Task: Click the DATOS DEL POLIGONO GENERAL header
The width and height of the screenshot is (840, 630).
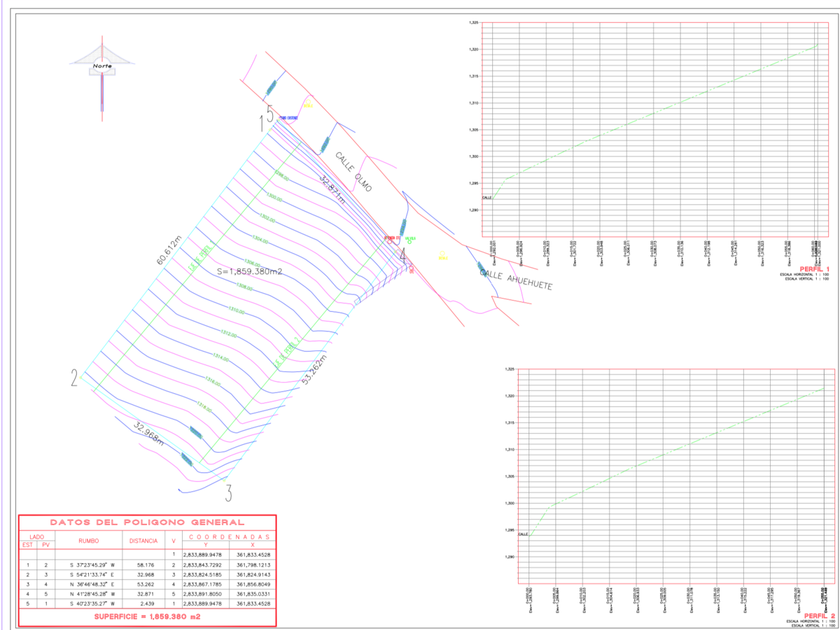Action: pyautogui.click(x=147, y=522)
